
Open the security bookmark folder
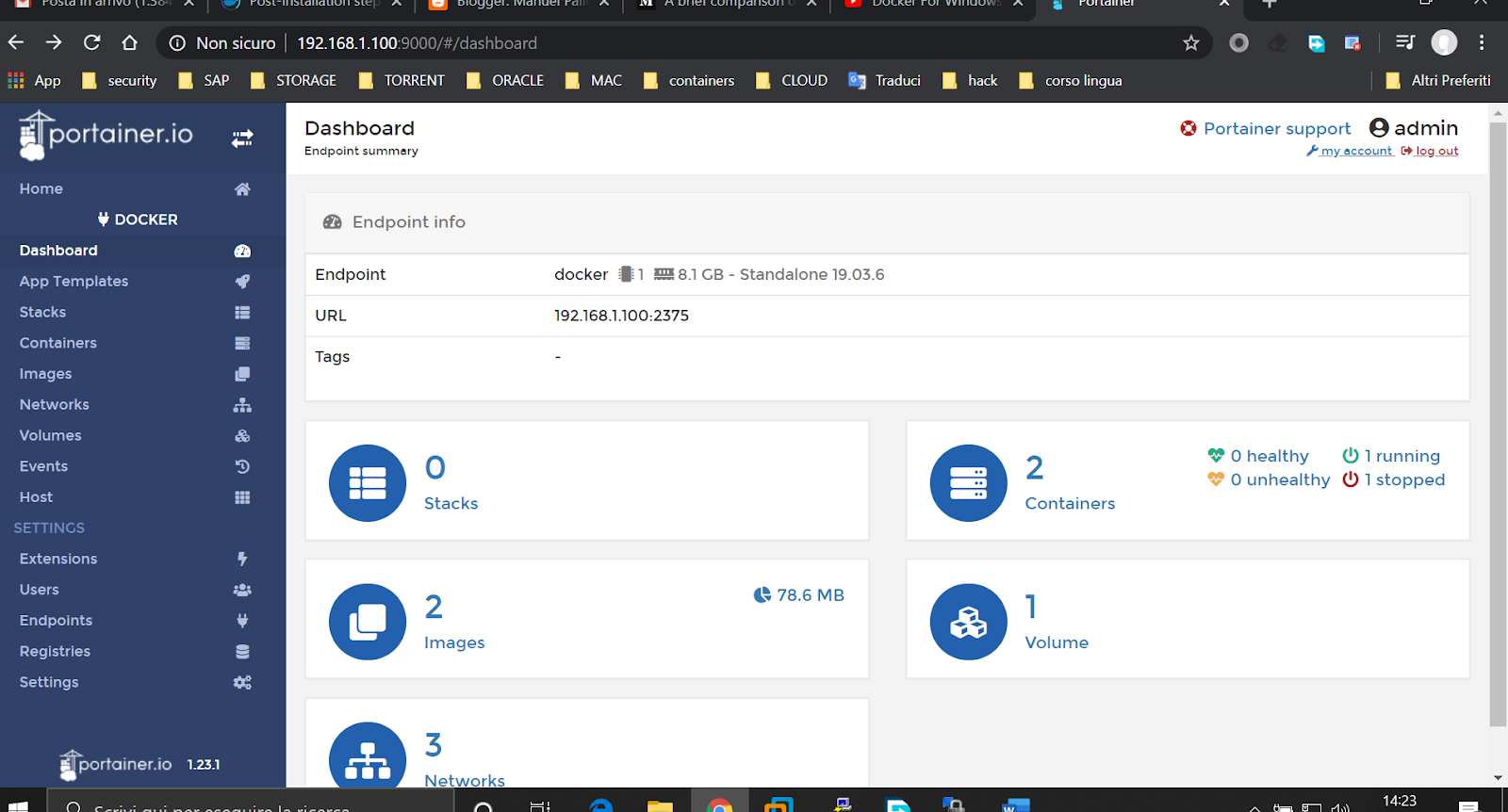119,81
